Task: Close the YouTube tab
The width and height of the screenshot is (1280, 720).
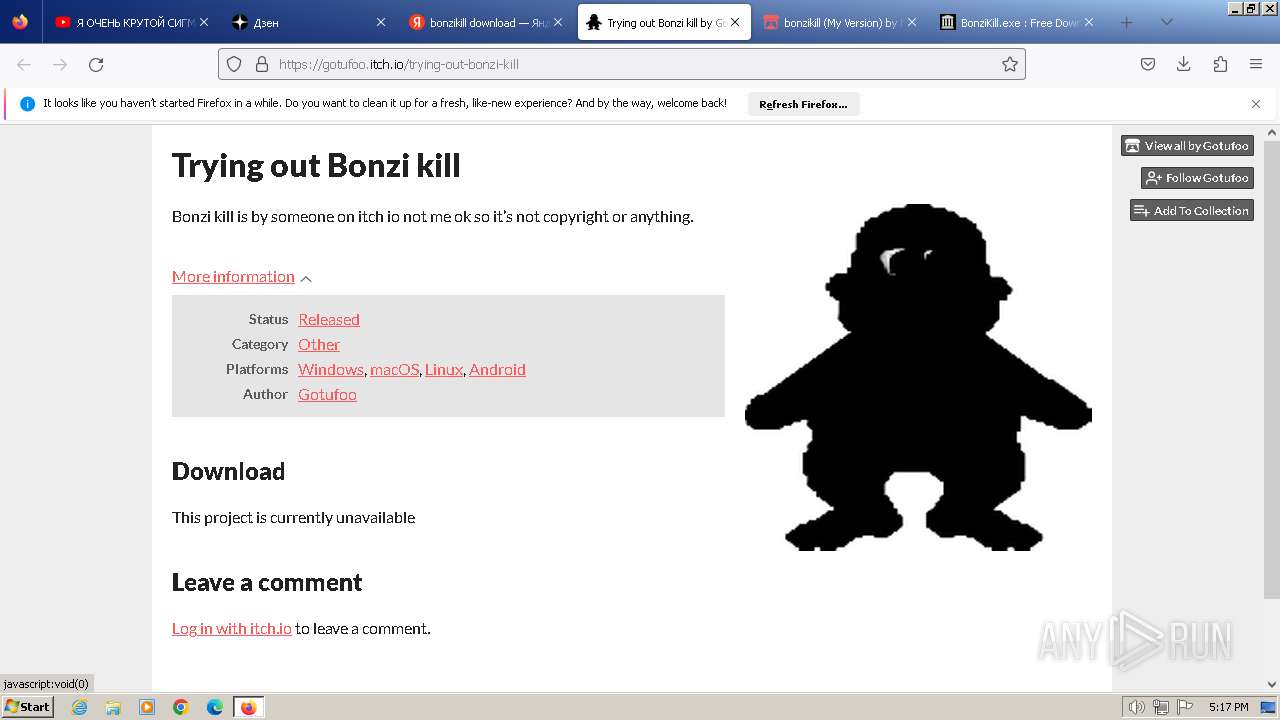Action: [204, 22]
